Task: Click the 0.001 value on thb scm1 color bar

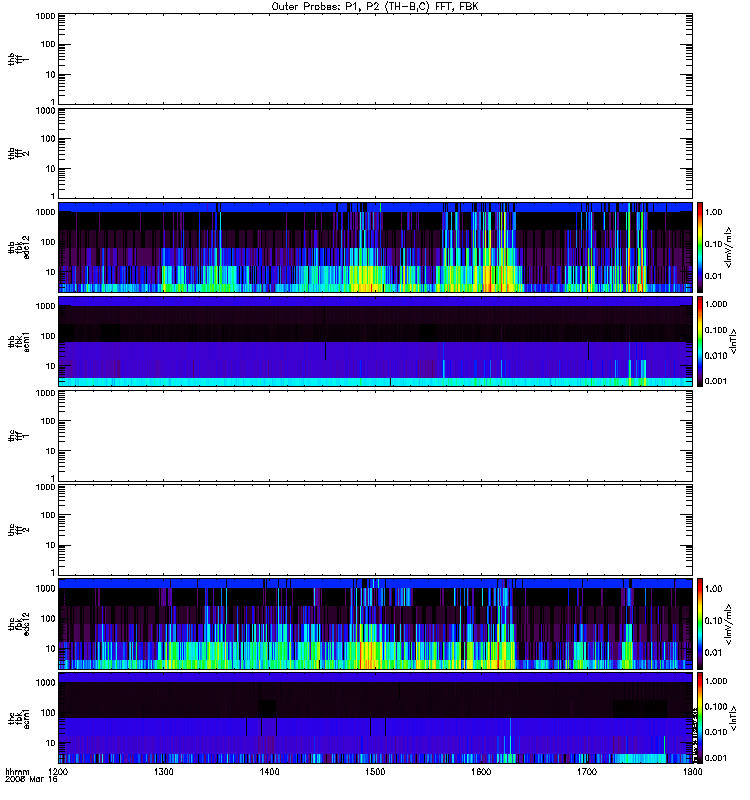Action: pyautogui.click(x=716, y=381)
